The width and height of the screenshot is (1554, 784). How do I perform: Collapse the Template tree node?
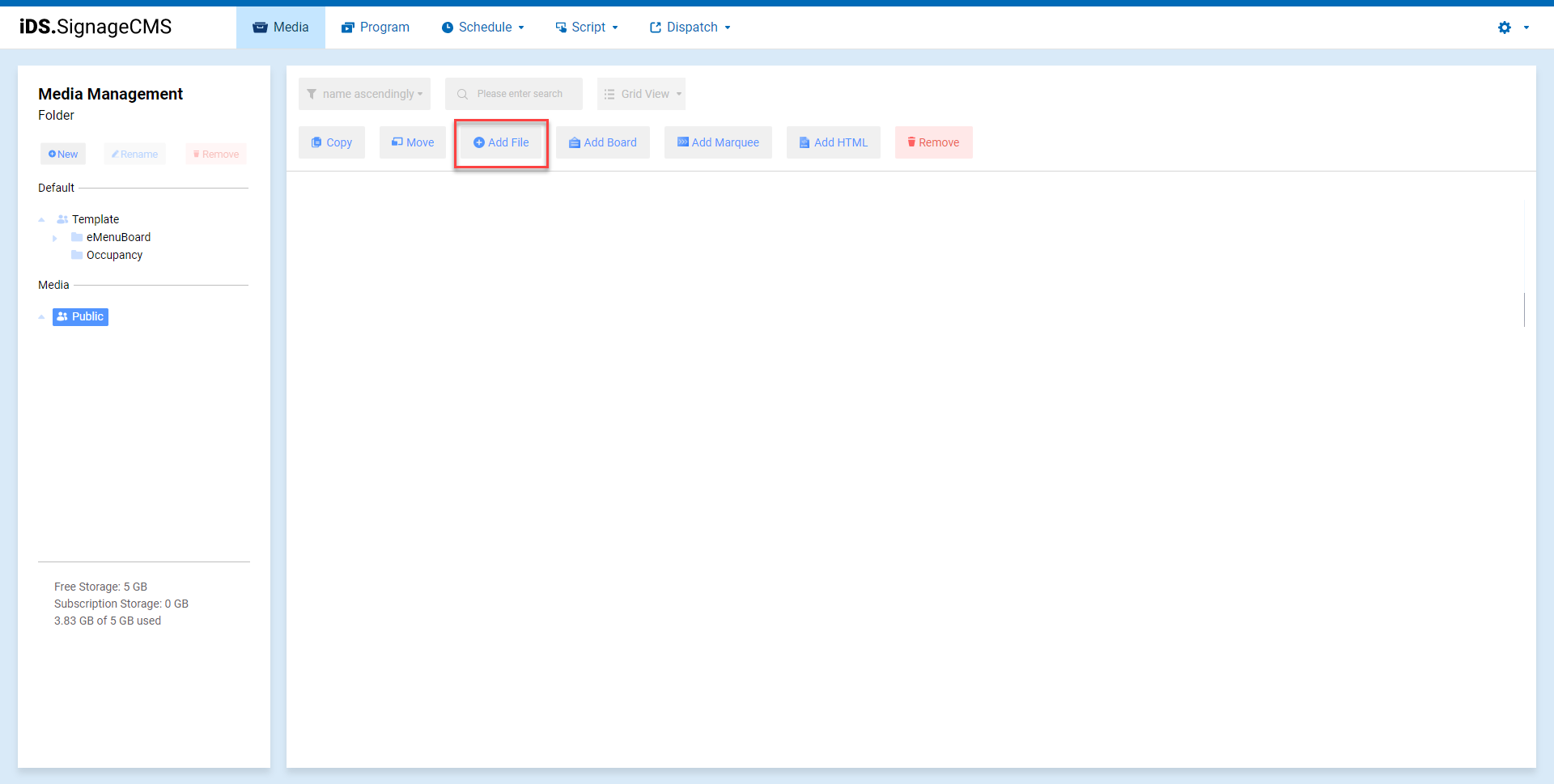pos(41,219)
